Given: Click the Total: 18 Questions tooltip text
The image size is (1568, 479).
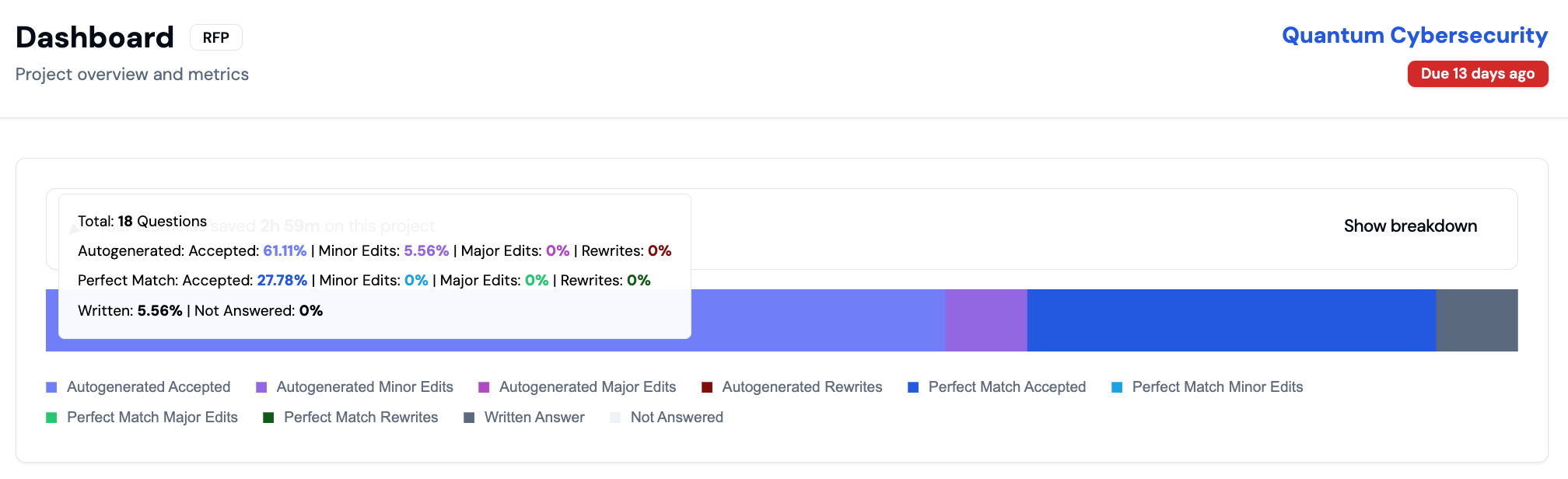Looking at the screenshot, I should click(142, 222).
